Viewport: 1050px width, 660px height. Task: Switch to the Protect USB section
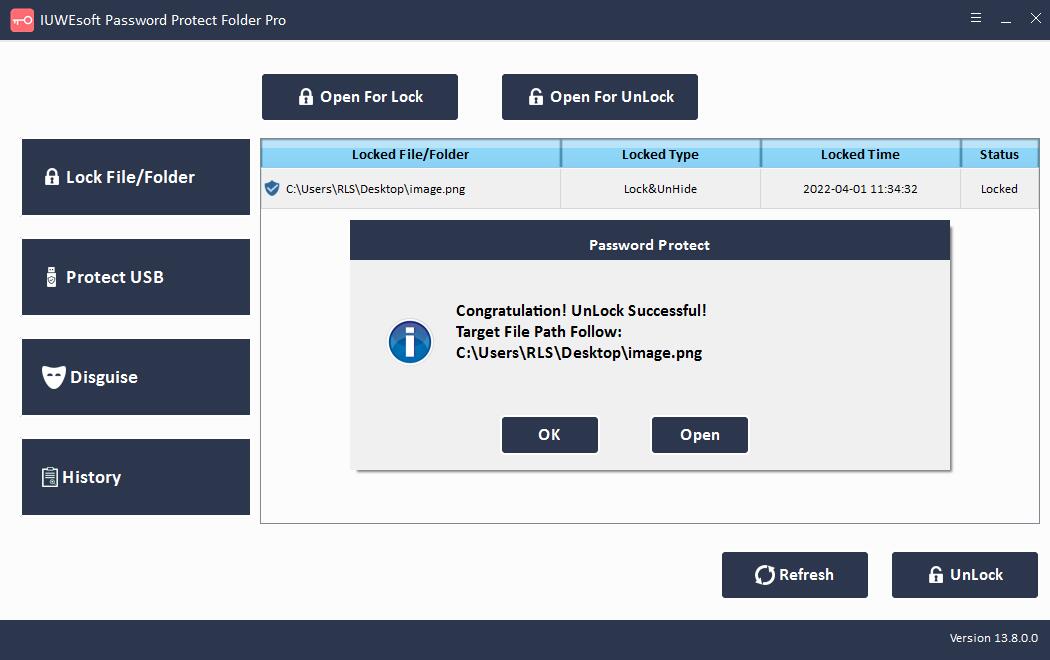pyautogui.click(x=136, y=277)
